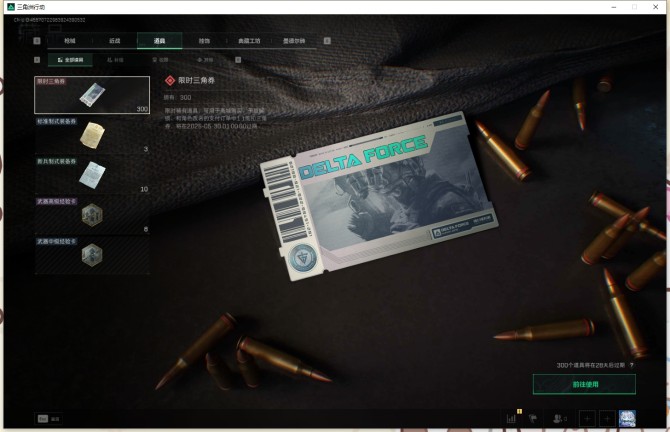Click the question mark help icon near expiry notice
Viewport: 670px width, 432px height.
632,365
